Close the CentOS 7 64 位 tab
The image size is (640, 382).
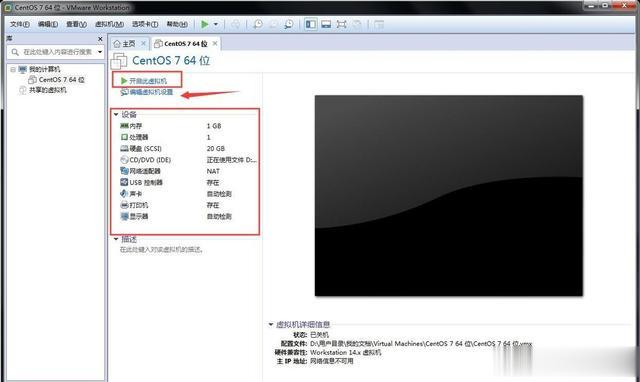215,43
